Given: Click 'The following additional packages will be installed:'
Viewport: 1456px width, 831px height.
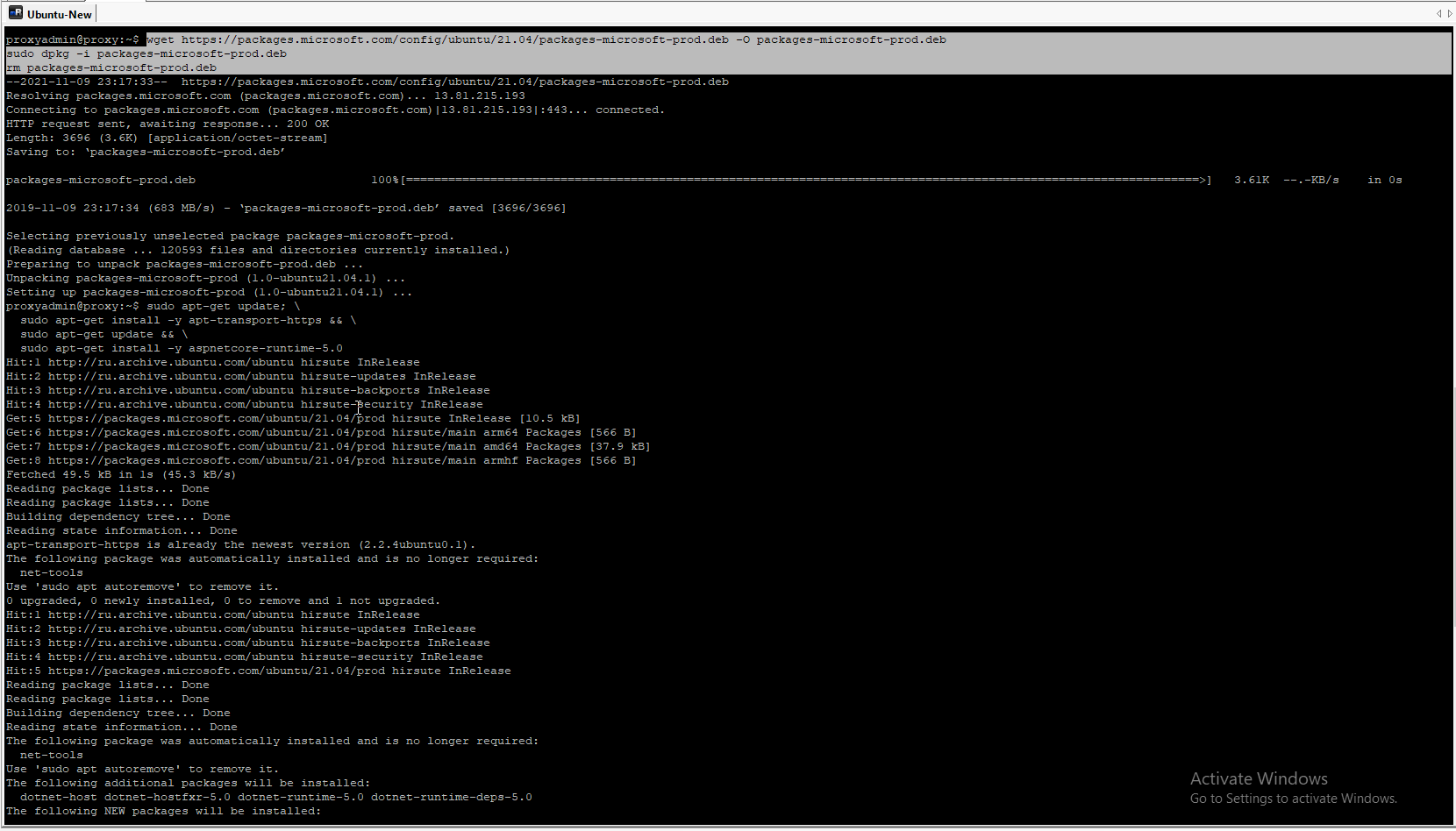Looking at the screenshot, I should coord(188,783).
